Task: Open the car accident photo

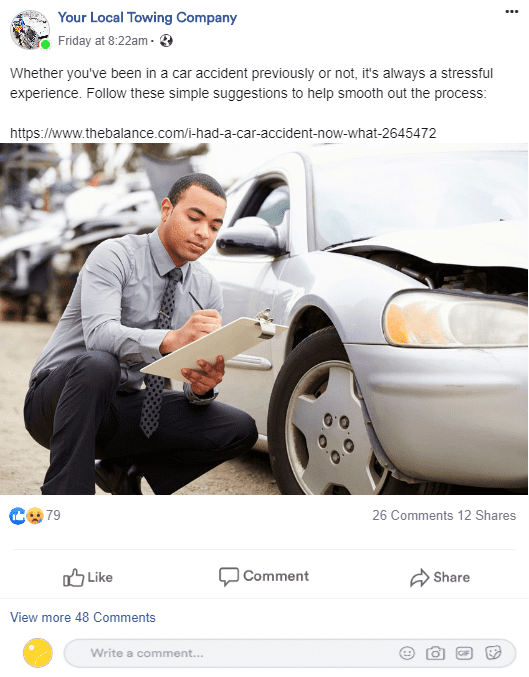Action: [264, 319]
